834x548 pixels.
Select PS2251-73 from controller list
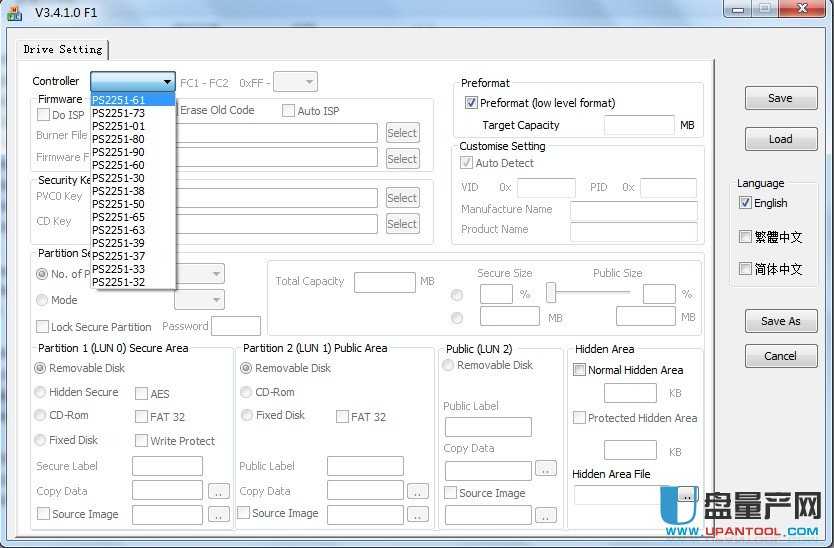[118, 113]
